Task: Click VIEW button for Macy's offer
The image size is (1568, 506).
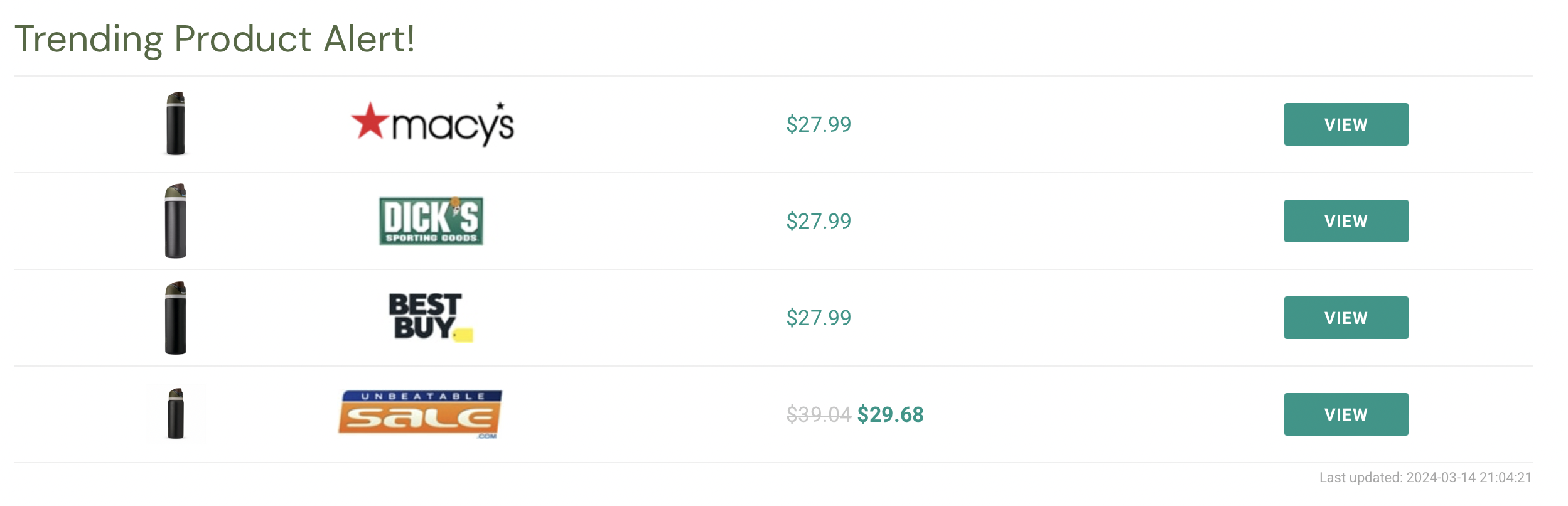Action: pyautogui.click(x=1346, y=124)
